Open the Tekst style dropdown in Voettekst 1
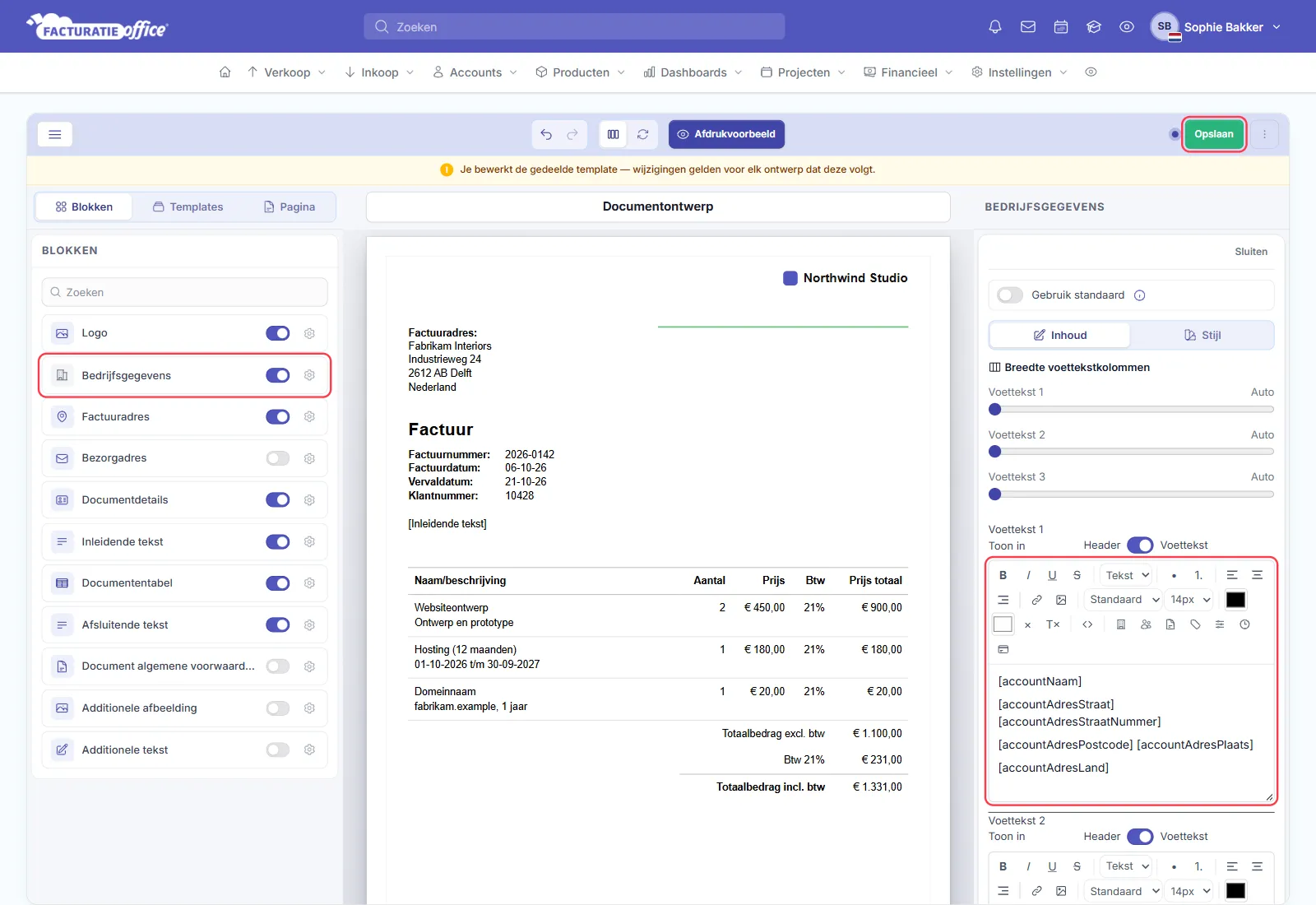 click(x=1127, y=575)
